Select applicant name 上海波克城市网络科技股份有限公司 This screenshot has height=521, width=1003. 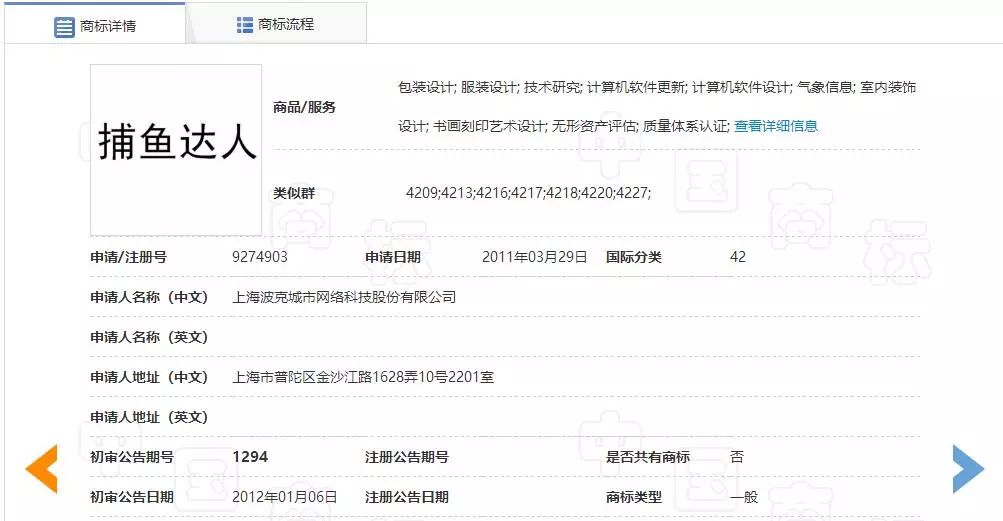tap(344, 297)
